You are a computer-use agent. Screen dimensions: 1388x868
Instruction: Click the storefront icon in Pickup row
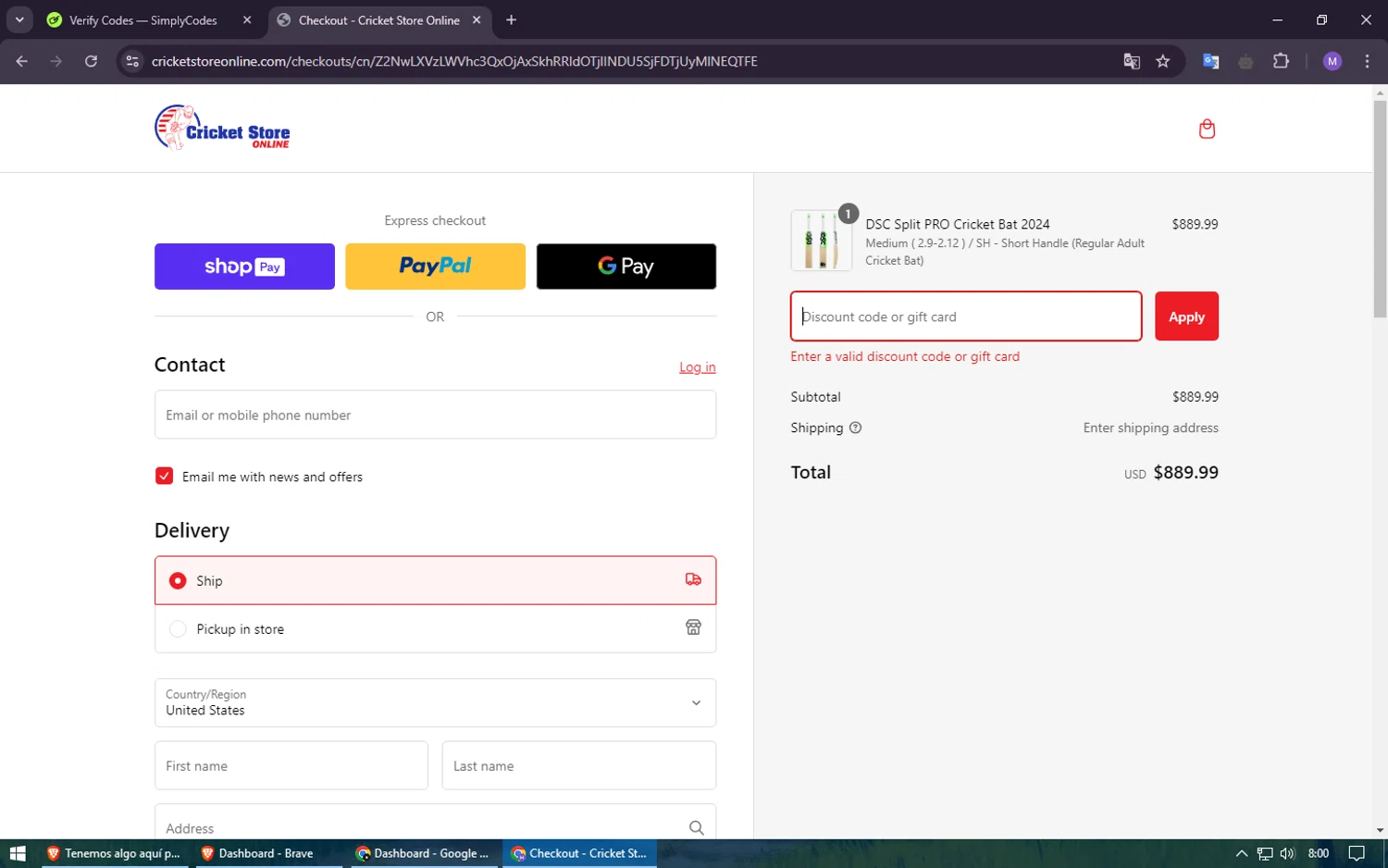(x=693, y=627)
